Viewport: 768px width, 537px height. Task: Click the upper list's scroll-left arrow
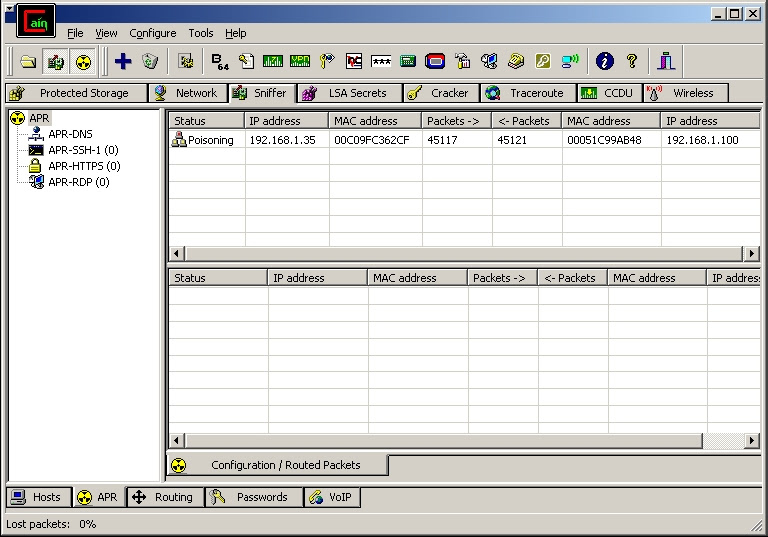coord(177,253)
